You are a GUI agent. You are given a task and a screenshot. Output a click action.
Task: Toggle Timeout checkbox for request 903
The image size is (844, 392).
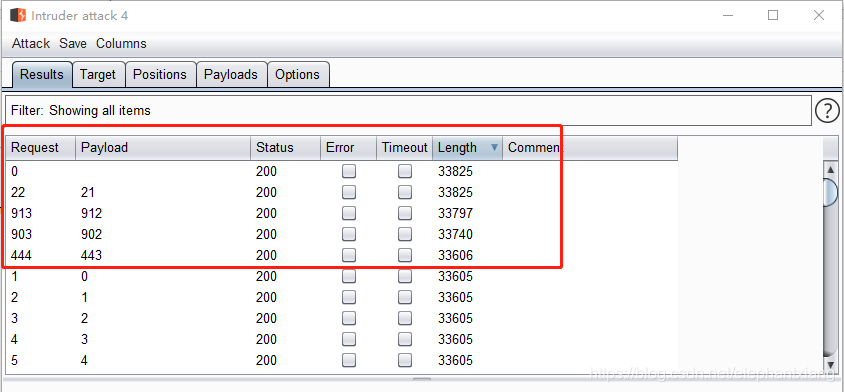tap(405, 234)
